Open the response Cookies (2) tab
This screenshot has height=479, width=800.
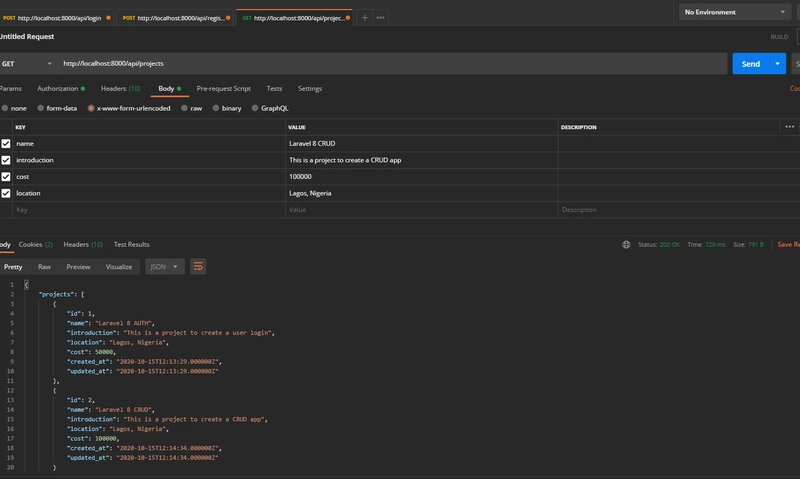click(36, 244)
